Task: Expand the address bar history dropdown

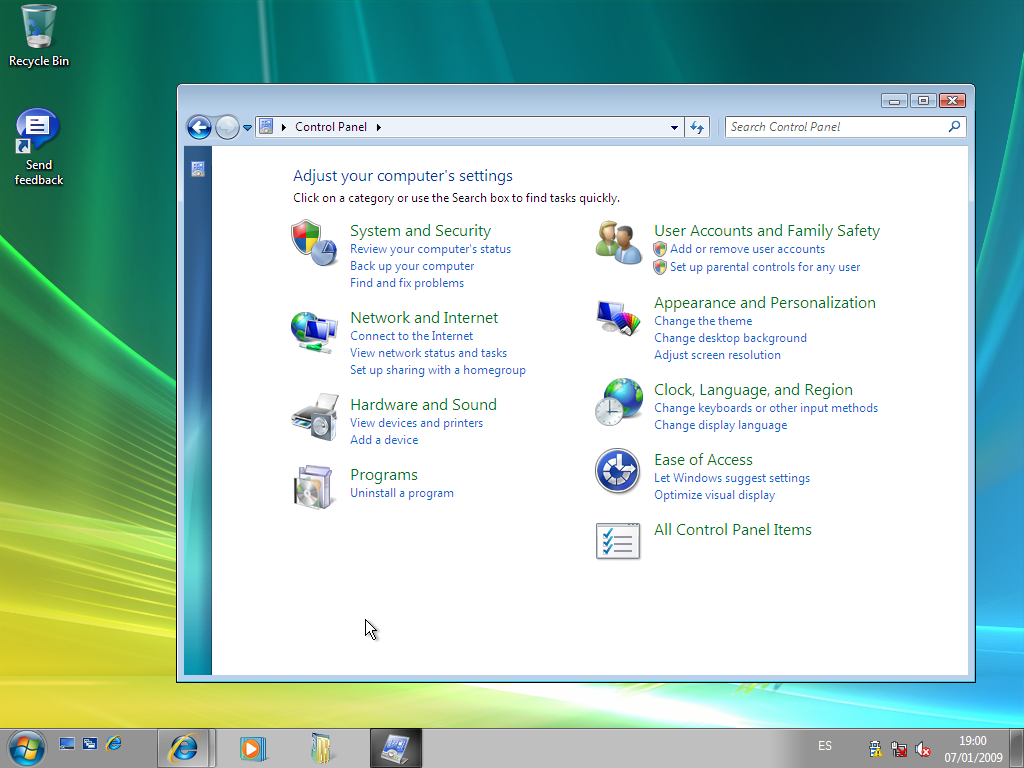Action: [x=674, y=127]
